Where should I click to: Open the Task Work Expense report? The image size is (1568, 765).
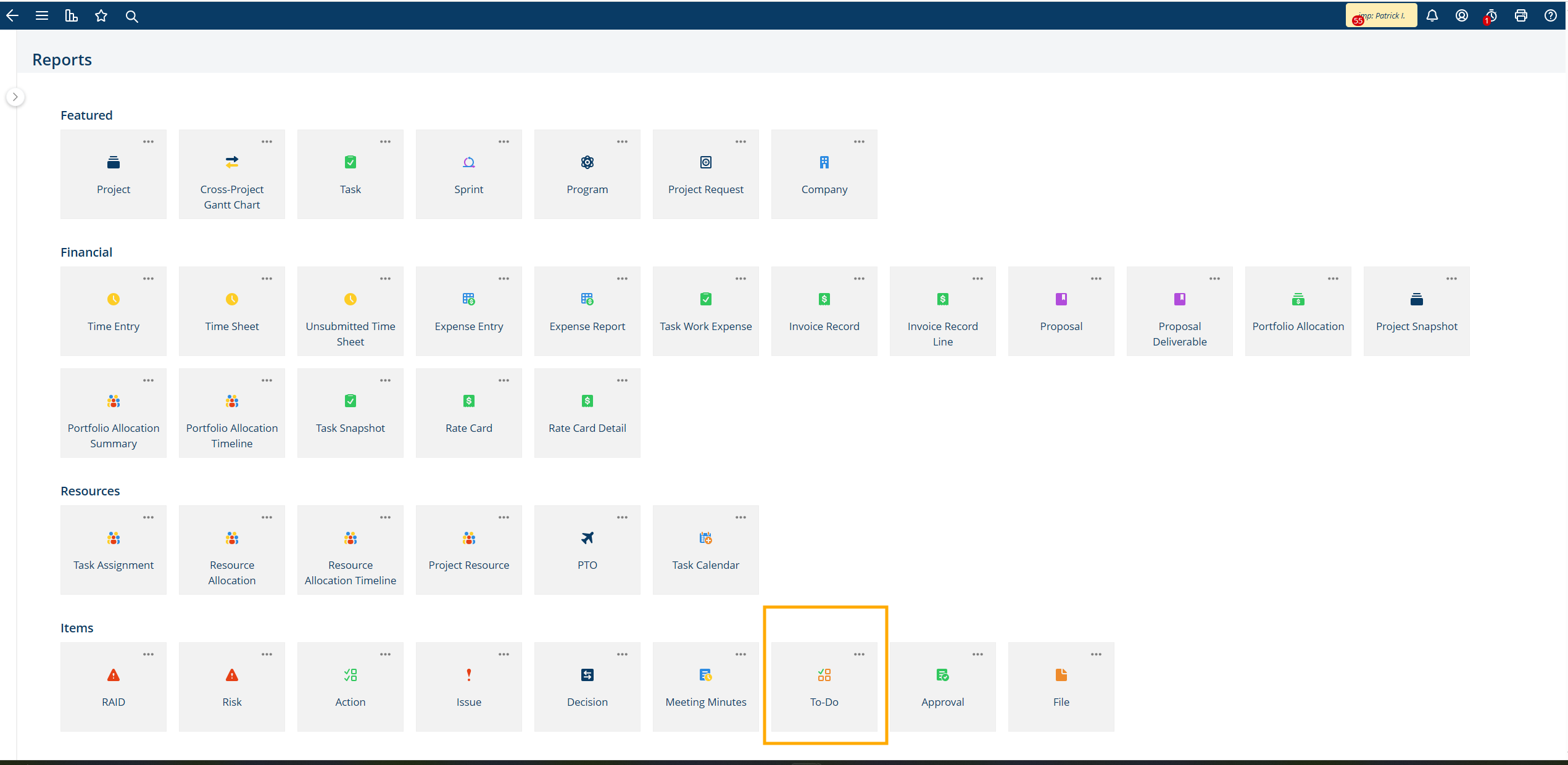pyautogui.click(x=706, y=311)
